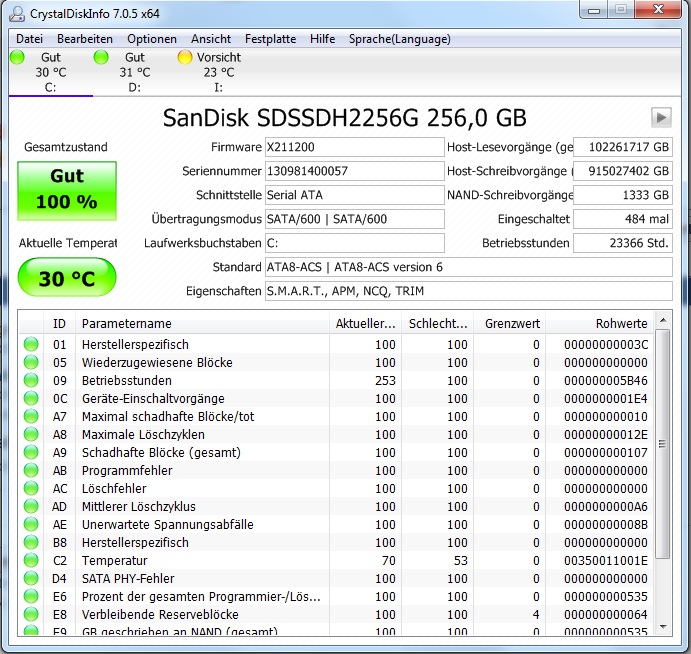Click the Aktueller... column header
Image resolution: width=691 pixels, height=654 pixels.
click(x=365, y=323)
